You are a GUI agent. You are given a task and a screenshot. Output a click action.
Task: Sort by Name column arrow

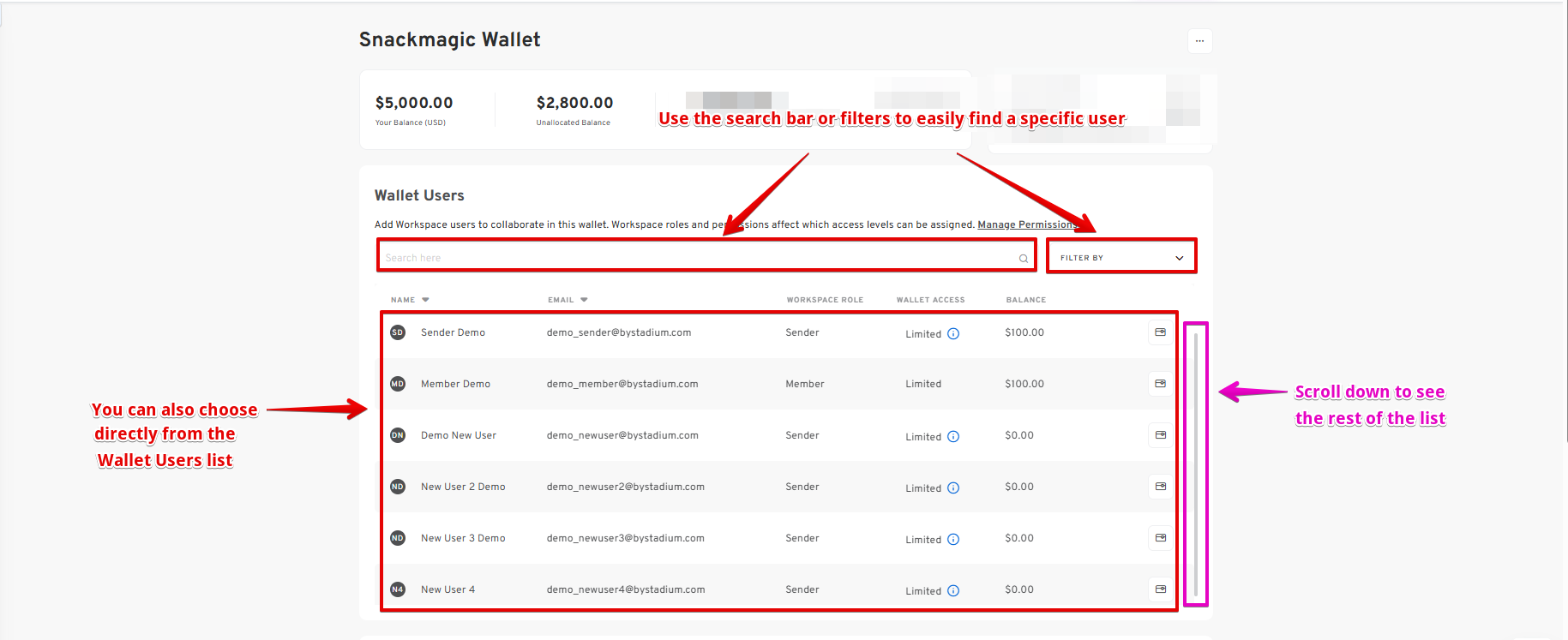tap(425, 300)
